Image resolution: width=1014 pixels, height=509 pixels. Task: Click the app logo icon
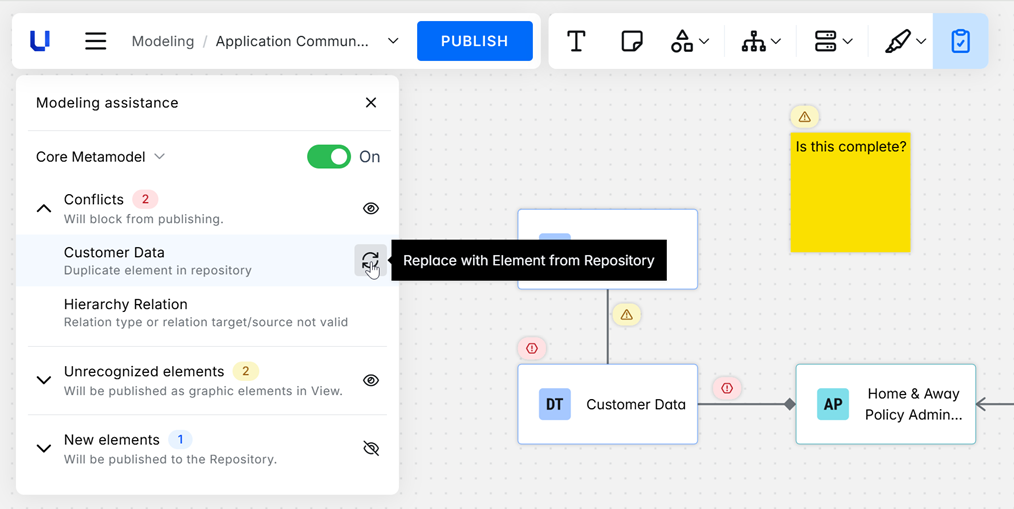(x=40, y=41)
